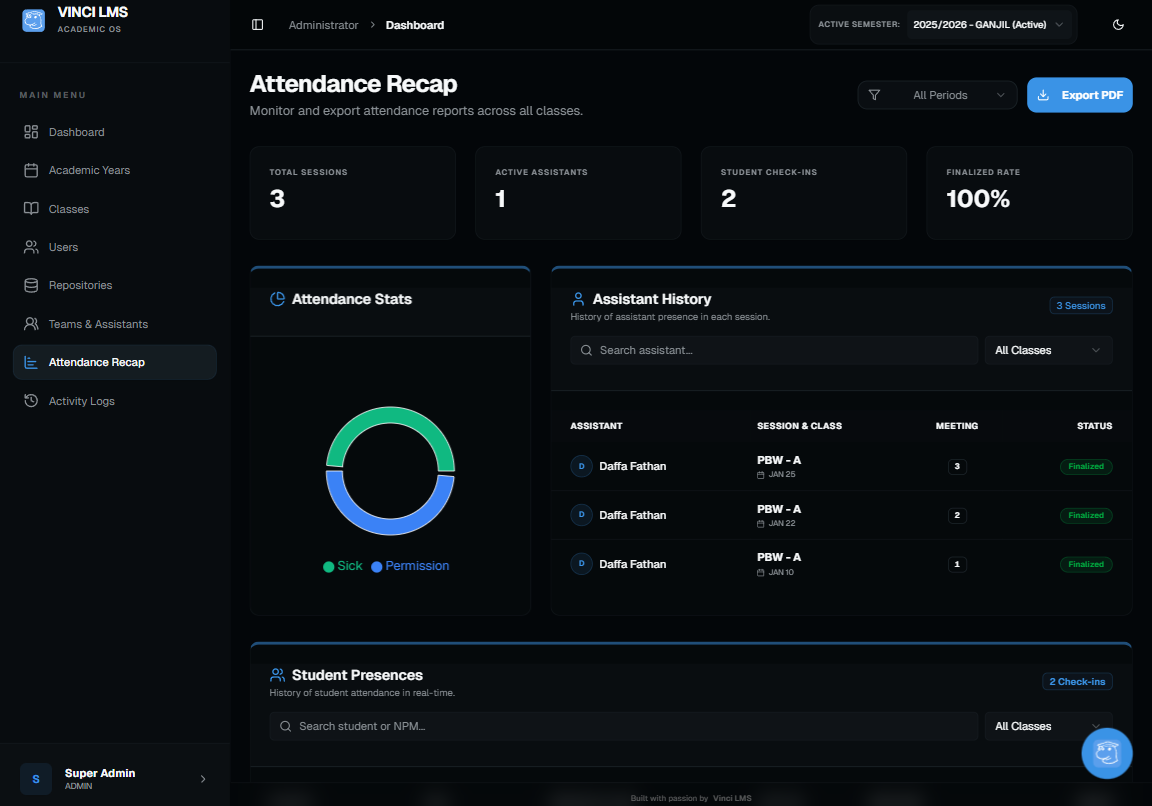
Task: Open the All Periods filter dropdown
Action: click(x=937, y=95)
